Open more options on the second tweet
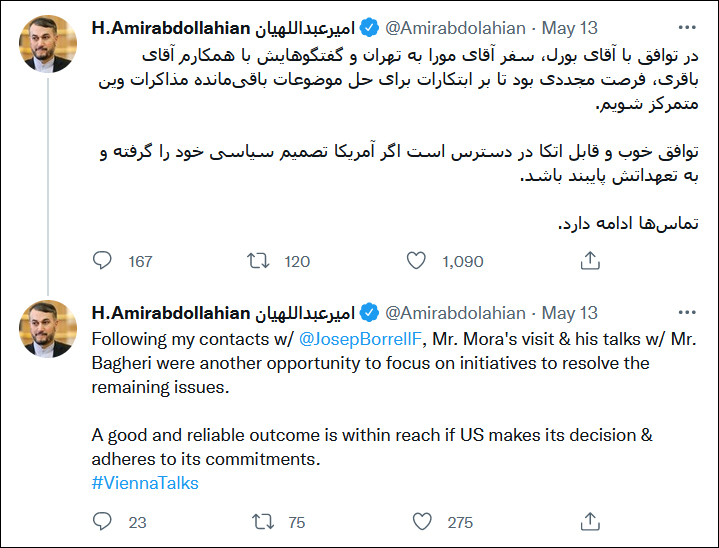This screenshot has height=548, width=719. [x=687, y=312]
